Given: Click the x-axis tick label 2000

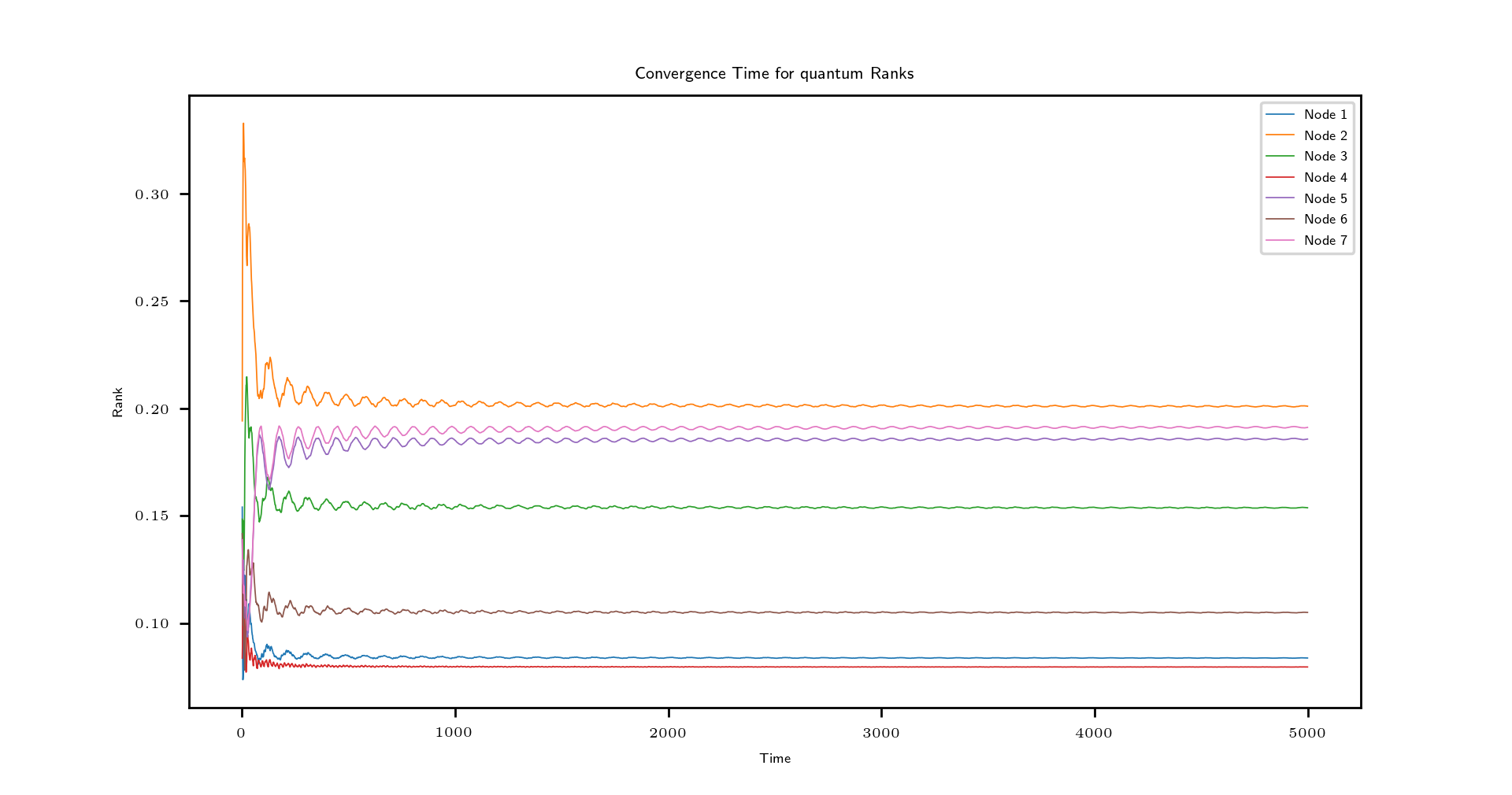Looking at the screenshot, I should [668, 733].
